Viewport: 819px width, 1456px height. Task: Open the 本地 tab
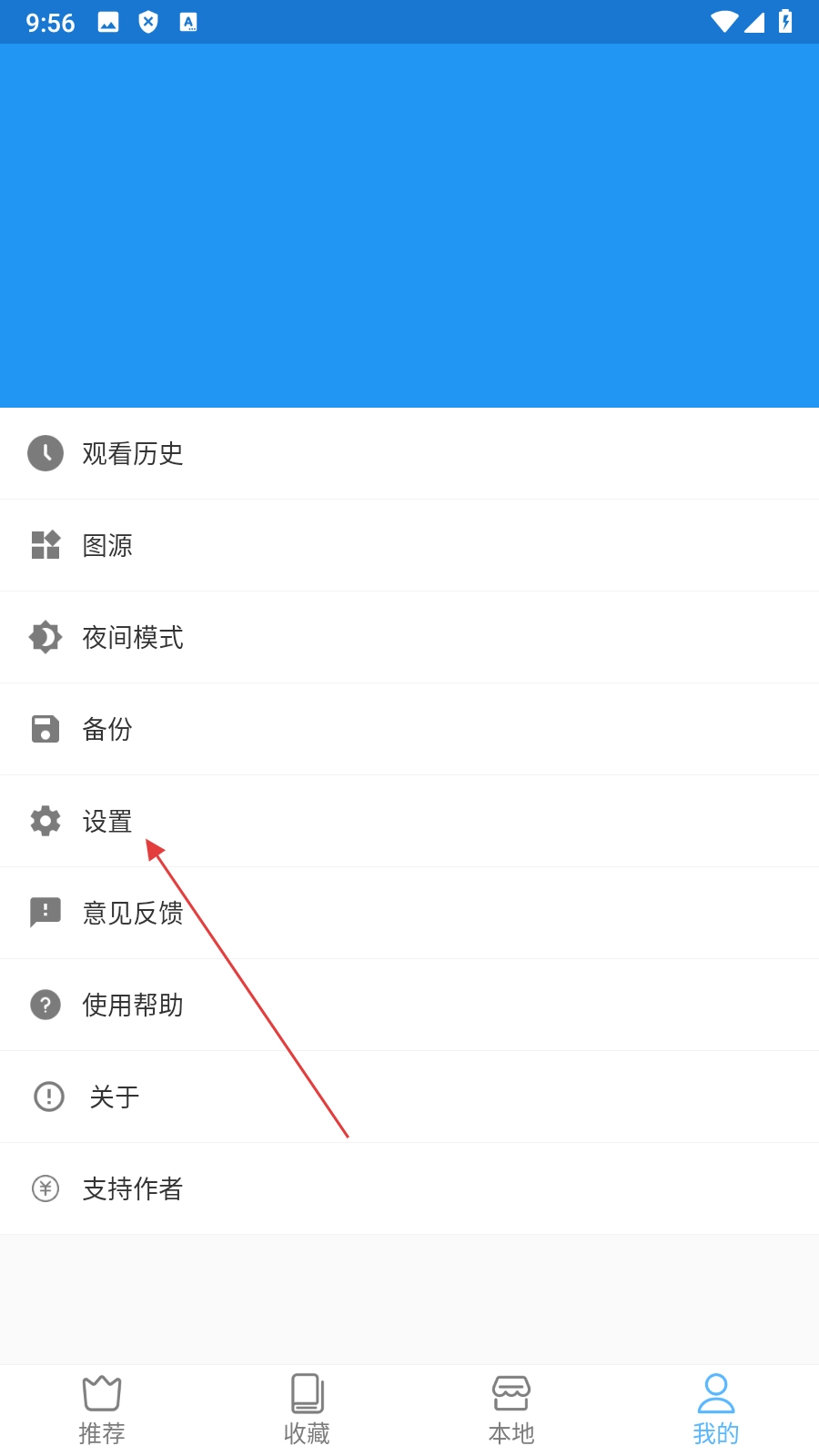(x=511, y=1410)
